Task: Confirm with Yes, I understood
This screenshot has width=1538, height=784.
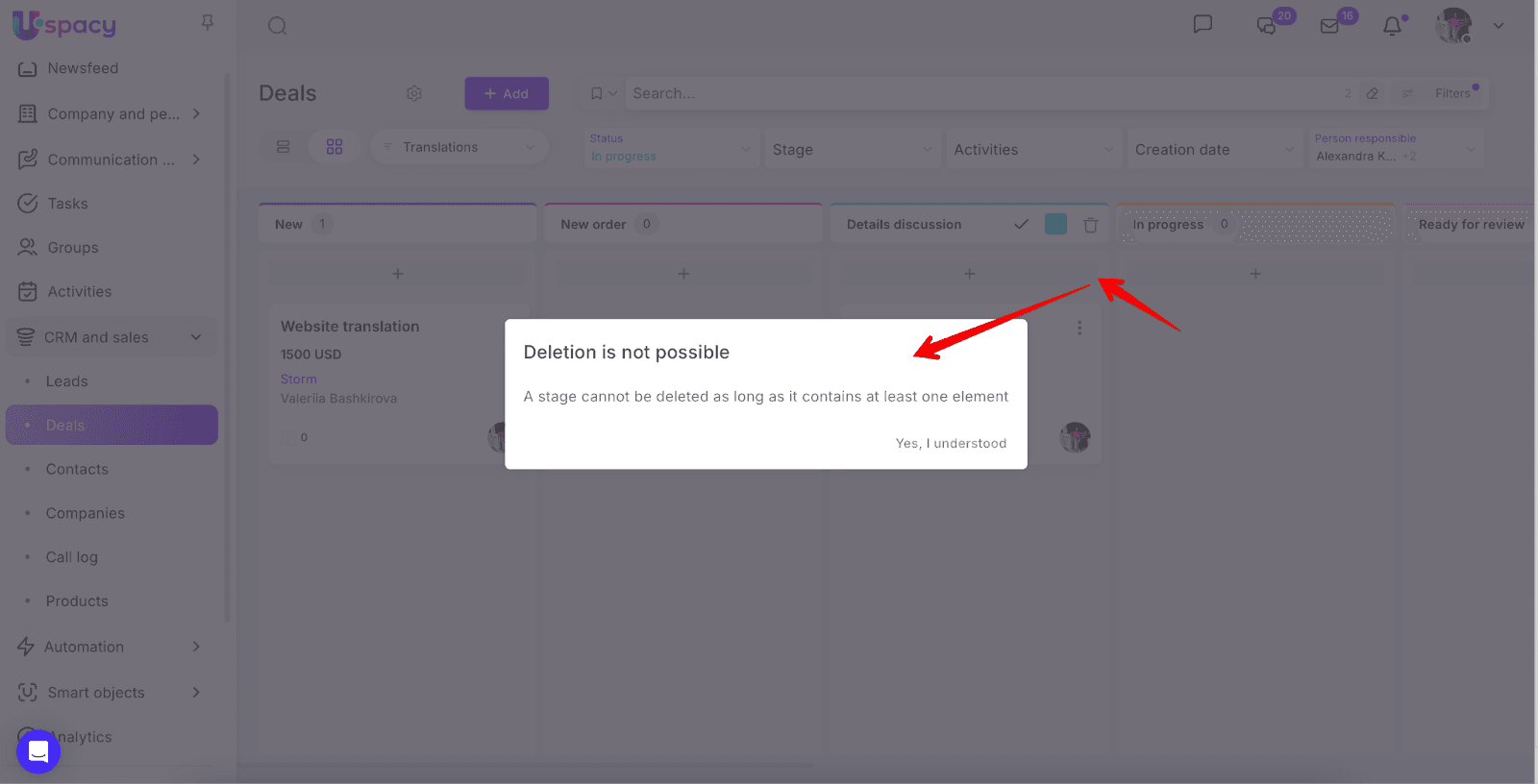Action: [951, 443]
